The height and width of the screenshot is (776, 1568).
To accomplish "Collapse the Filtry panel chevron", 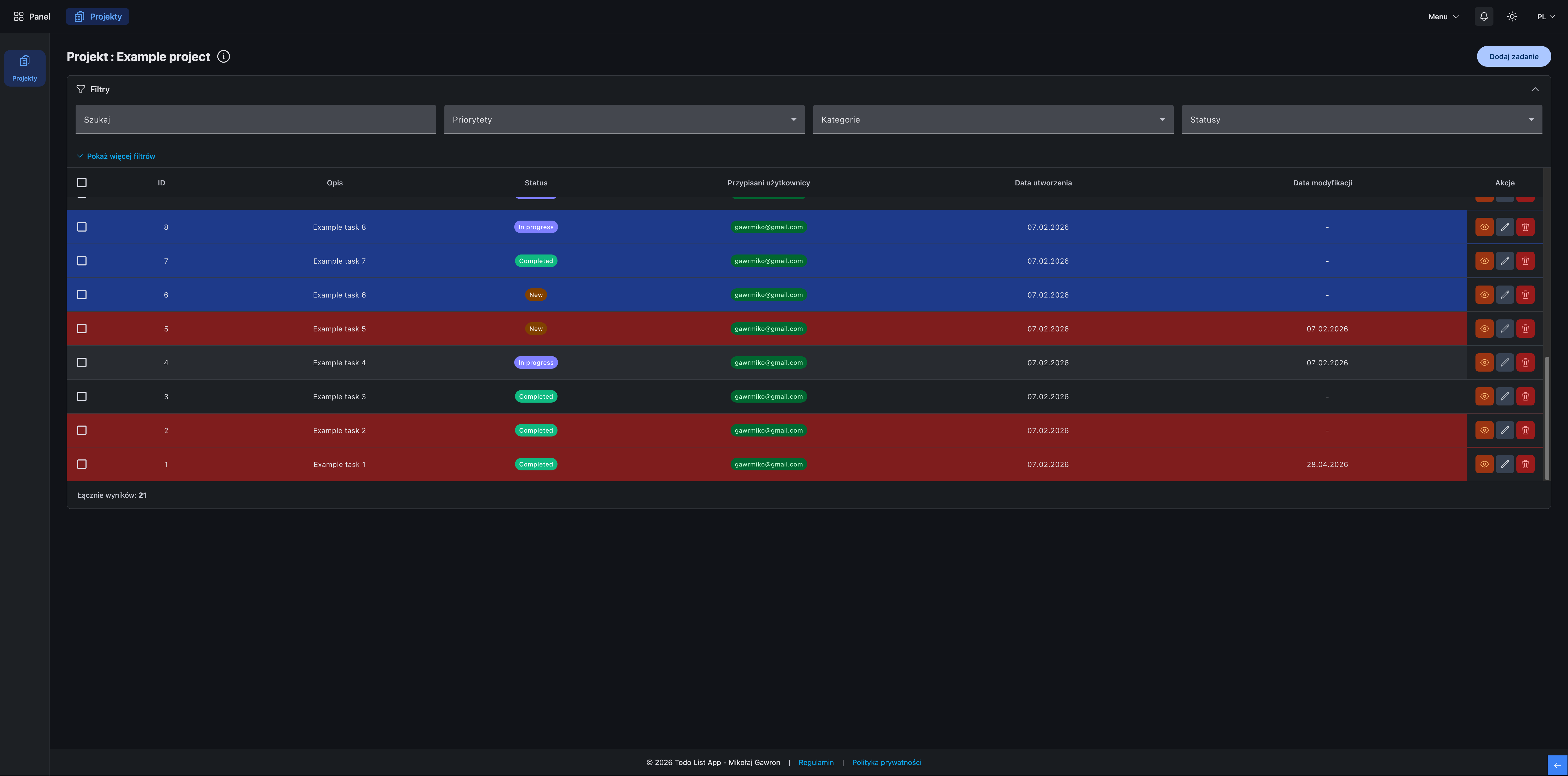I will point(1535,89).
